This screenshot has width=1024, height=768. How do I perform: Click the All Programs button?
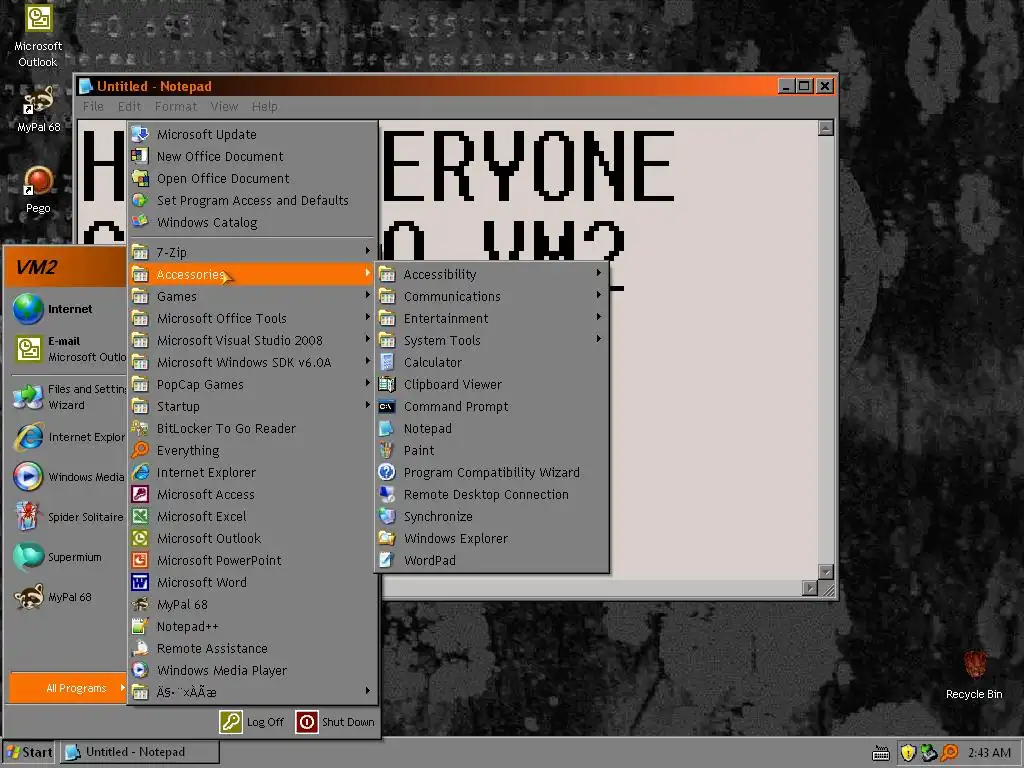click(68, 688)
